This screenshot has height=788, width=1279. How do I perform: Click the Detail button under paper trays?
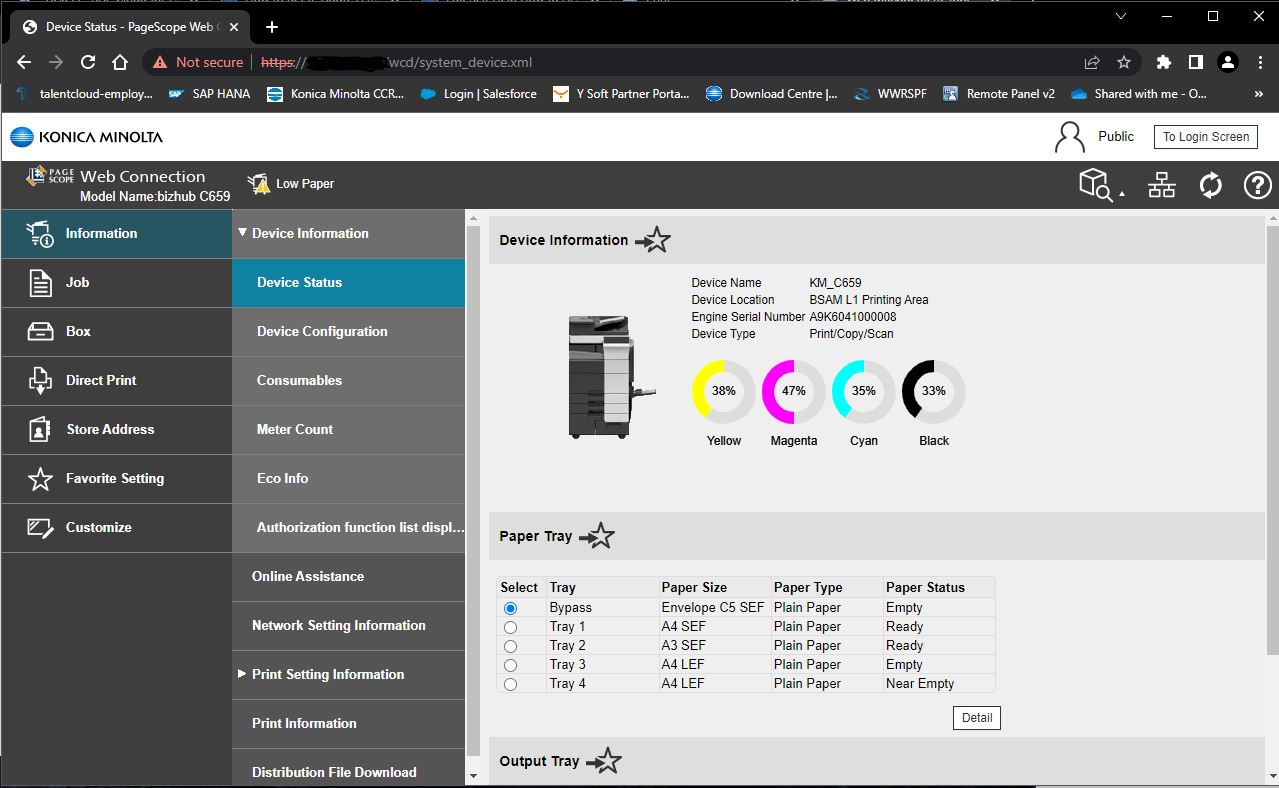point(976,718)
